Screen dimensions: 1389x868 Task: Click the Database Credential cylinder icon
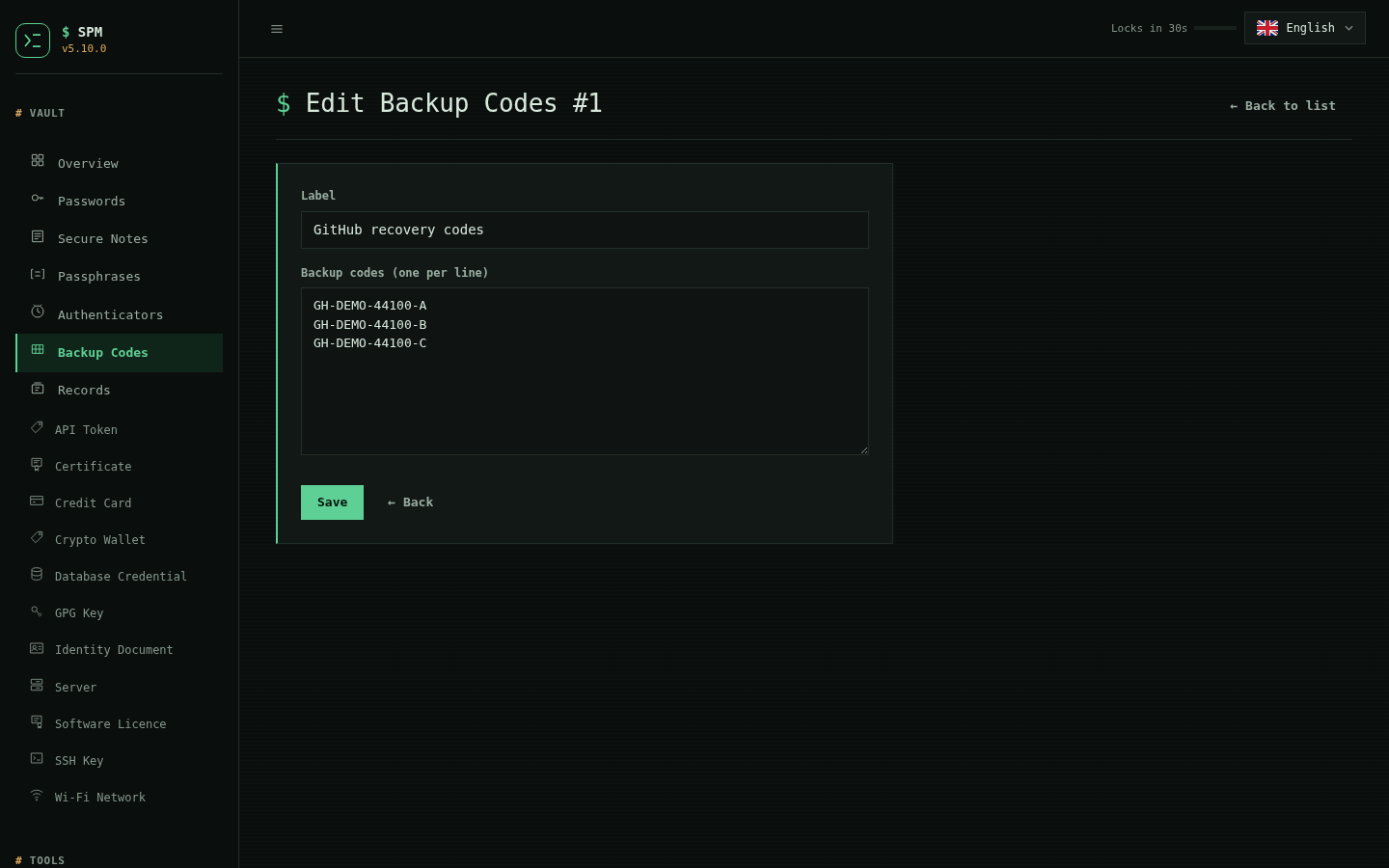37,574
